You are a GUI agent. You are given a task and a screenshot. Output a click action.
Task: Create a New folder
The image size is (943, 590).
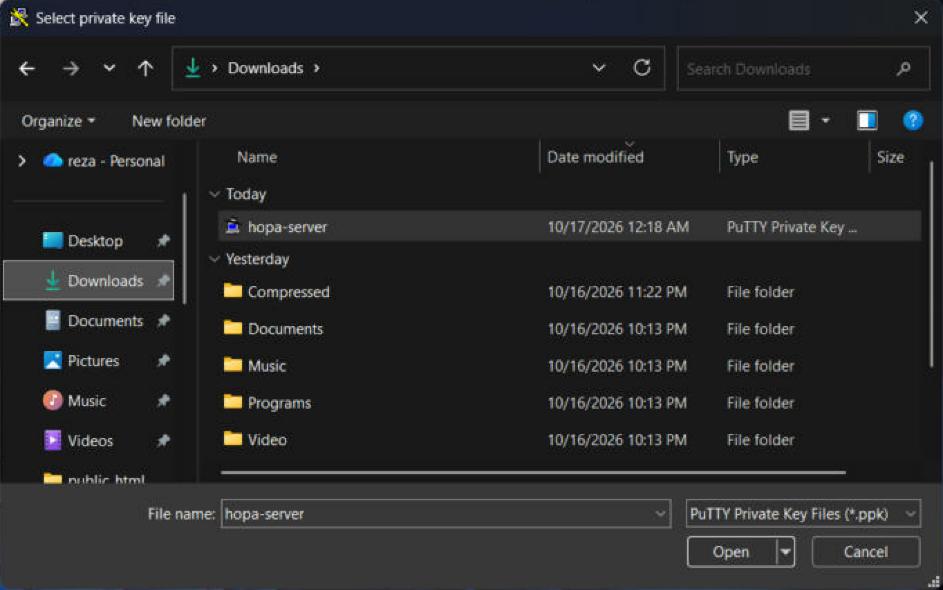(169, 121)
